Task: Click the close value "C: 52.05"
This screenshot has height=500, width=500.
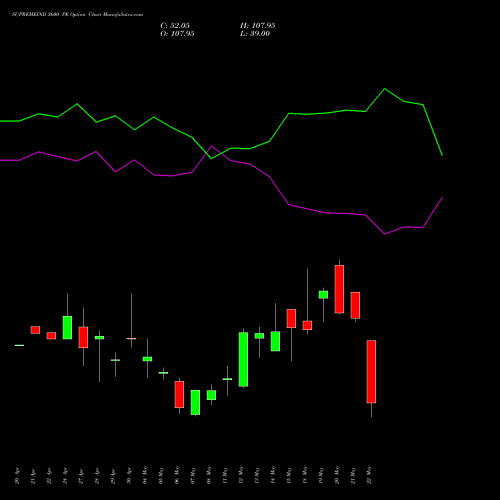Action: click(175, 26)
